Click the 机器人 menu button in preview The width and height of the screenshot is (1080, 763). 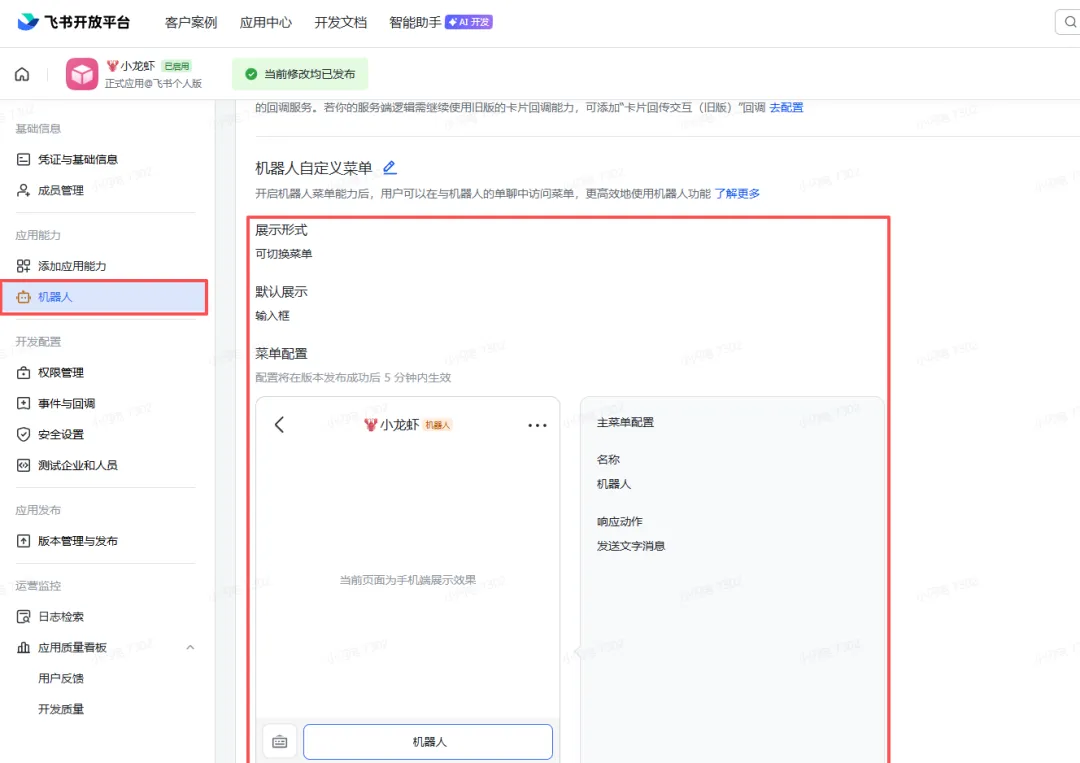point(428,742)
